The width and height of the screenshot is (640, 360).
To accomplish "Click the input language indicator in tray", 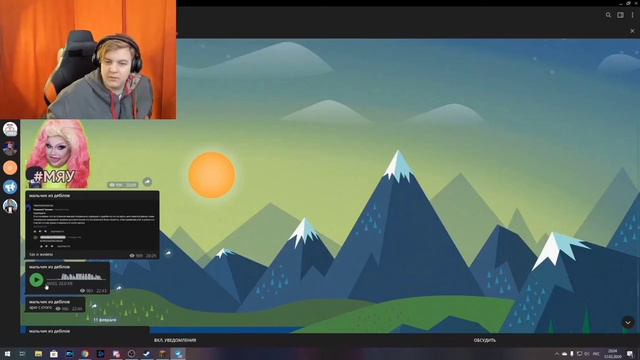I will tap(596, 354).
